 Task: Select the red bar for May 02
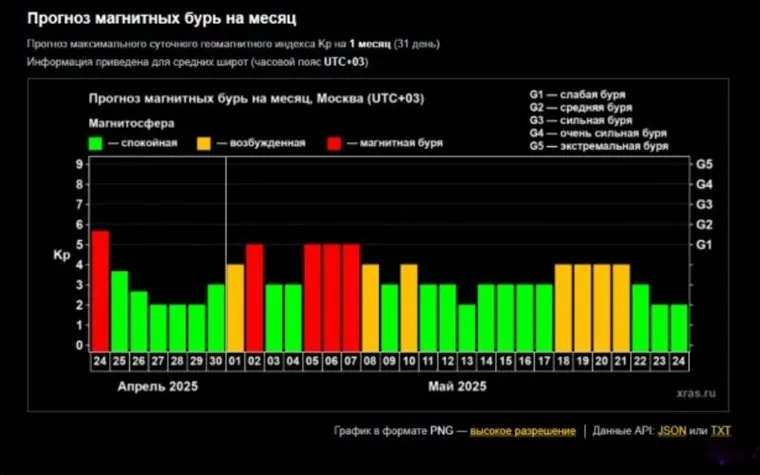[x=255, y=296]
